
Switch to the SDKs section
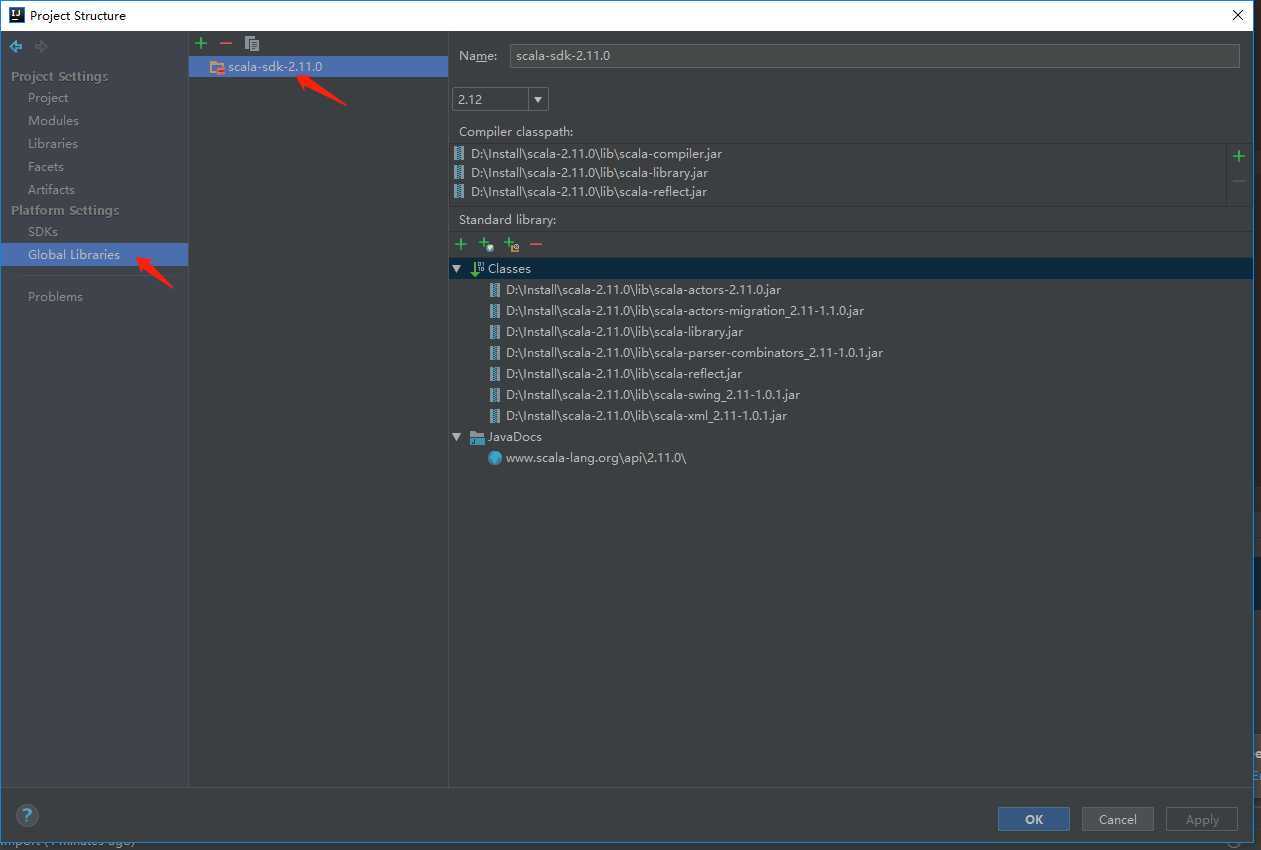coord(43,231)
